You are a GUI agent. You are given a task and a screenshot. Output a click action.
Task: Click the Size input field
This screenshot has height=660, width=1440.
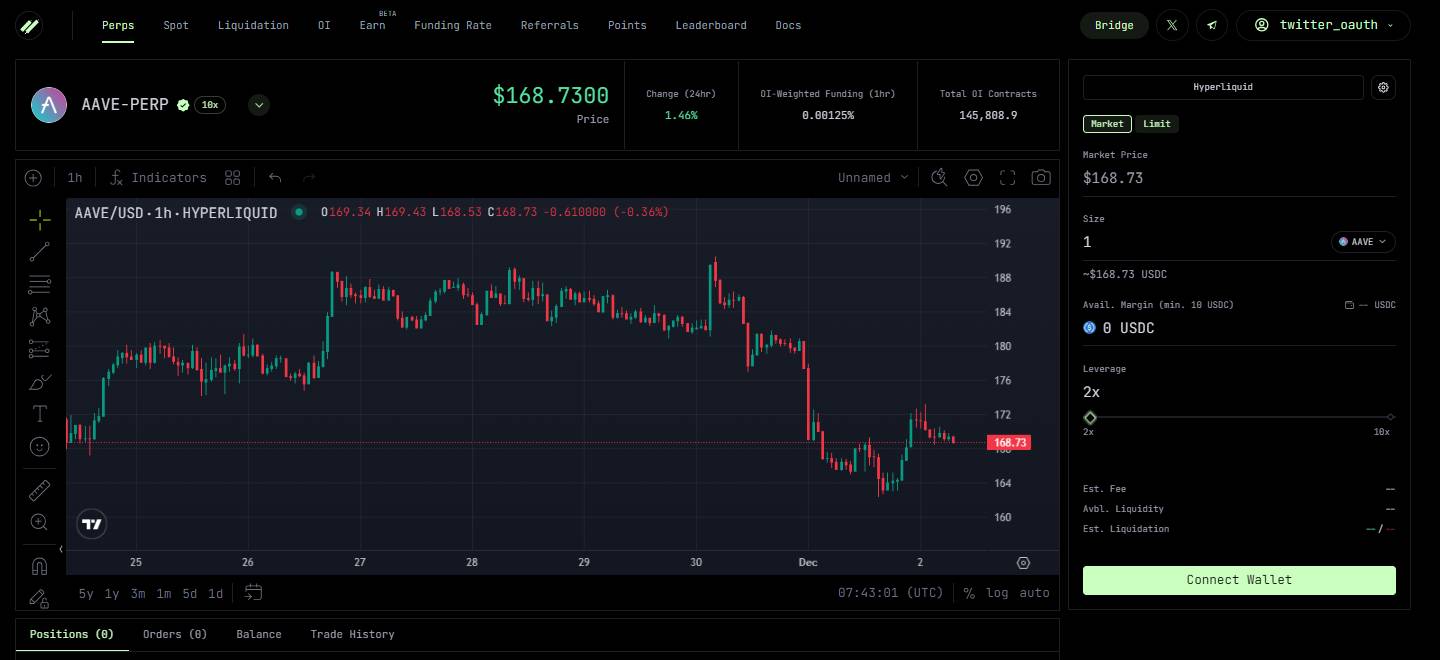1200,242
